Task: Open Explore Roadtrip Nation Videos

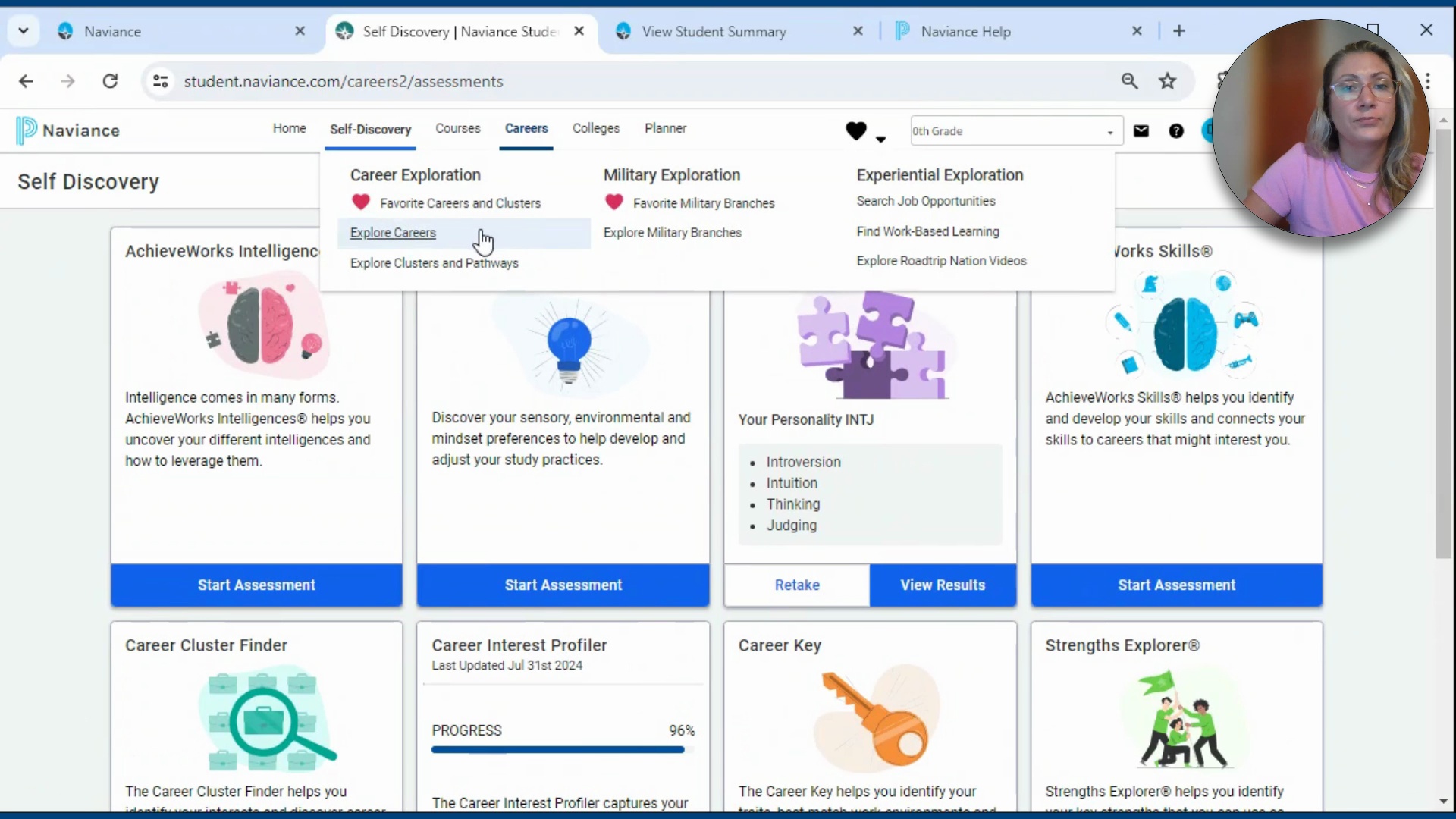Action: (942, 261)
